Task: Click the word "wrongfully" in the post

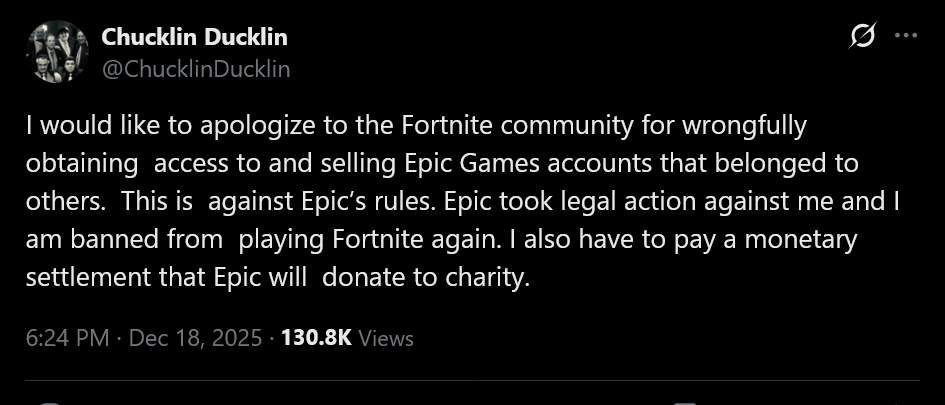Action: point(743,127)
